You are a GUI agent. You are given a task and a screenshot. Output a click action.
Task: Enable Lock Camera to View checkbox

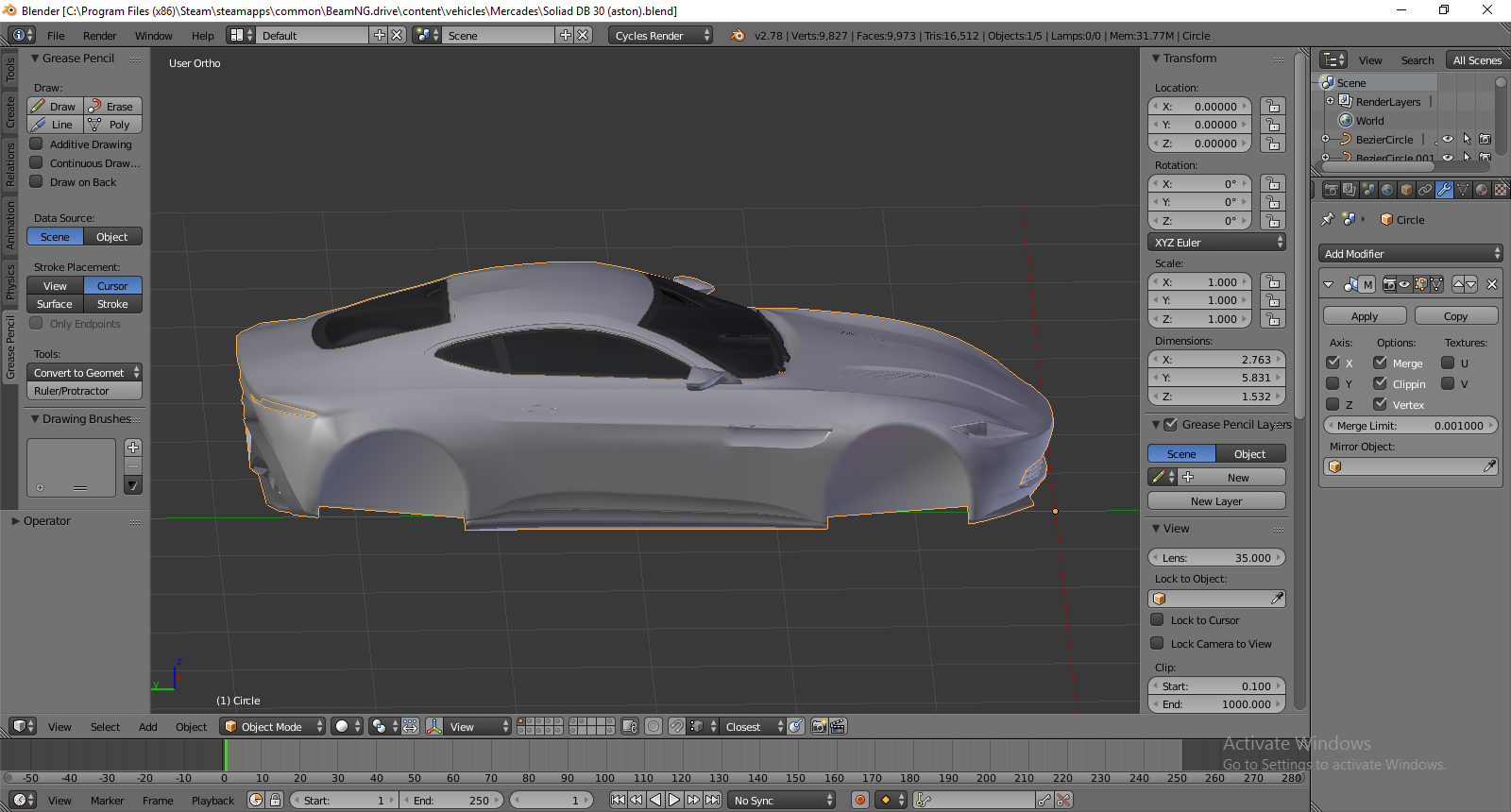(1157, 644)
